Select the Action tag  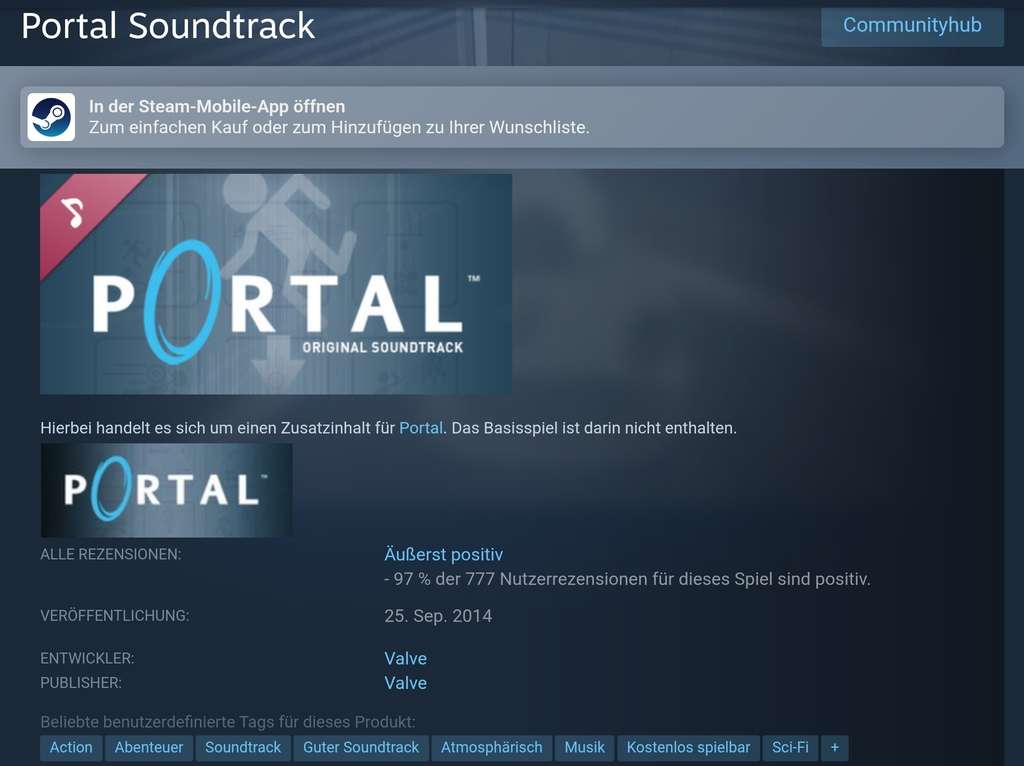[71, 747]
